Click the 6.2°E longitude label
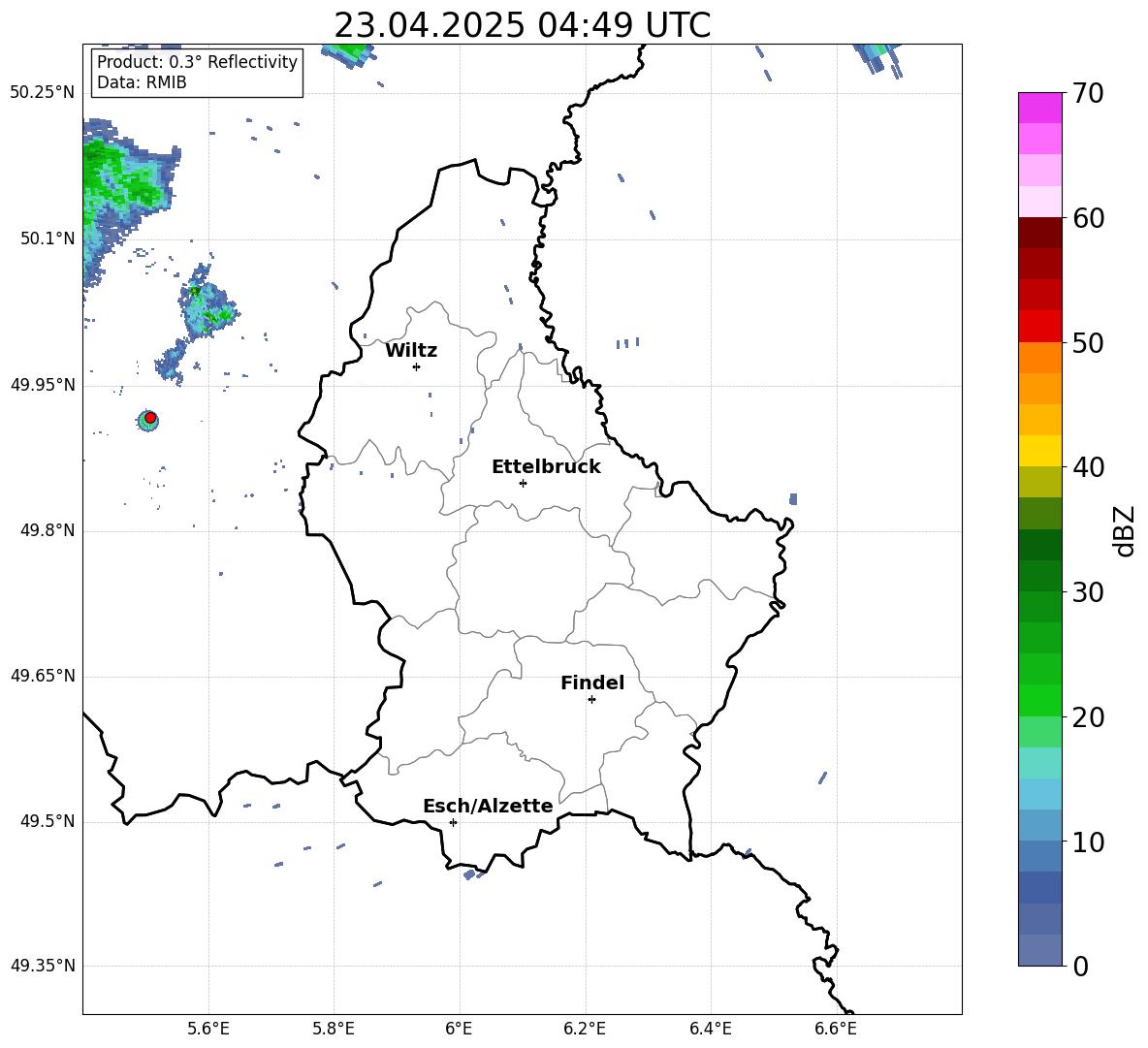1148x1048 pixels. point(585,1030)
